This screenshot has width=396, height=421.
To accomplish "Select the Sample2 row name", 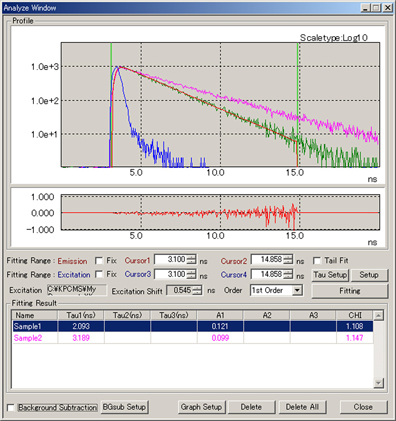I will click(x=28, y=338).
